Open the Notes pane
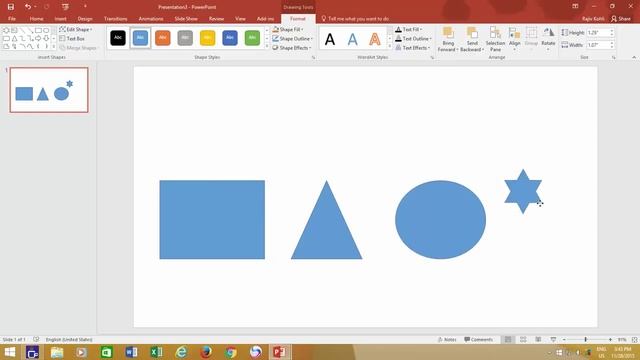 447,339
